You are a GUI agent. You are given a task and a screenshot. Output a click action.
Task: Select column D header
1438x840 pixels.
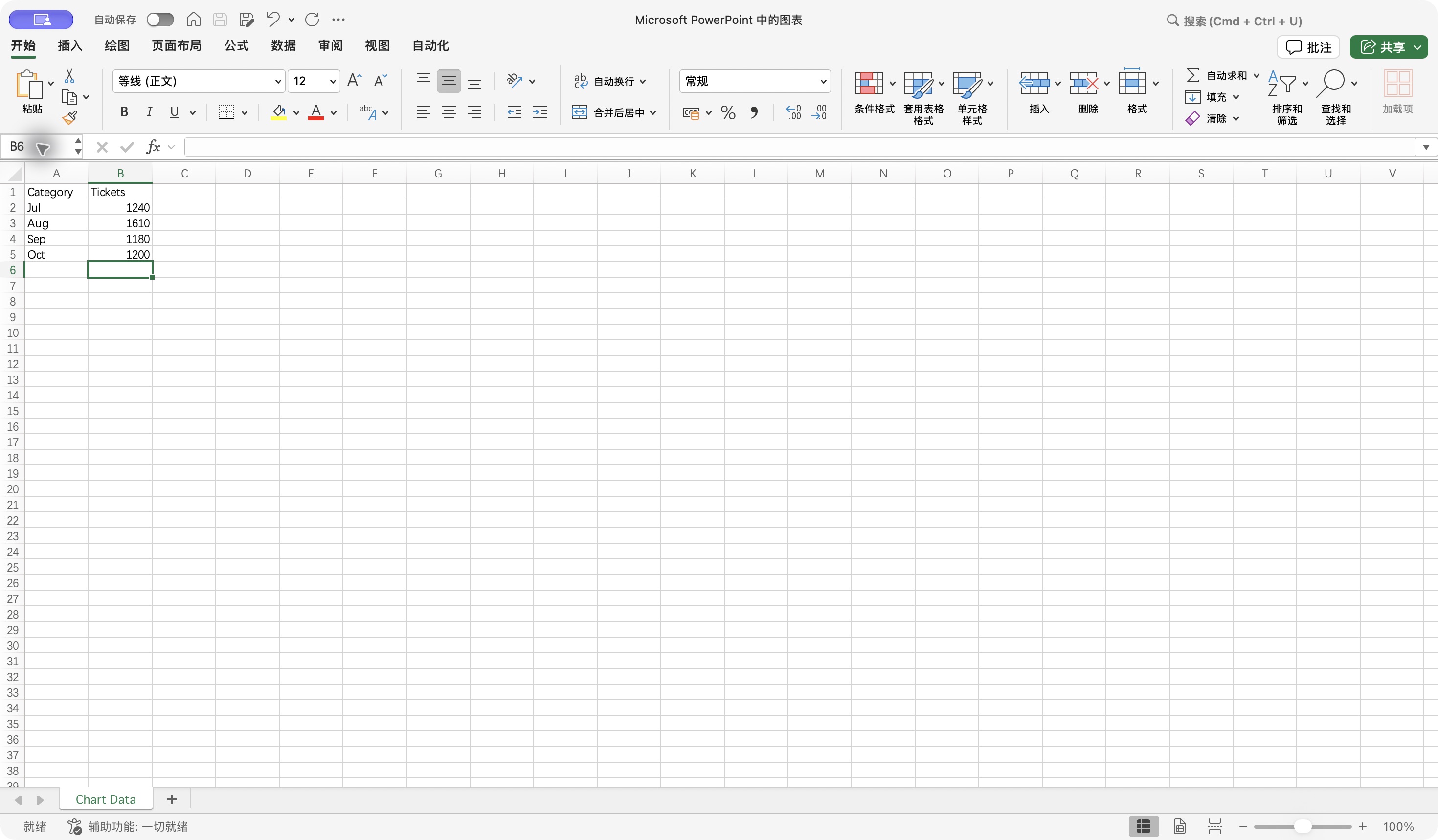[x=247, y=173]
